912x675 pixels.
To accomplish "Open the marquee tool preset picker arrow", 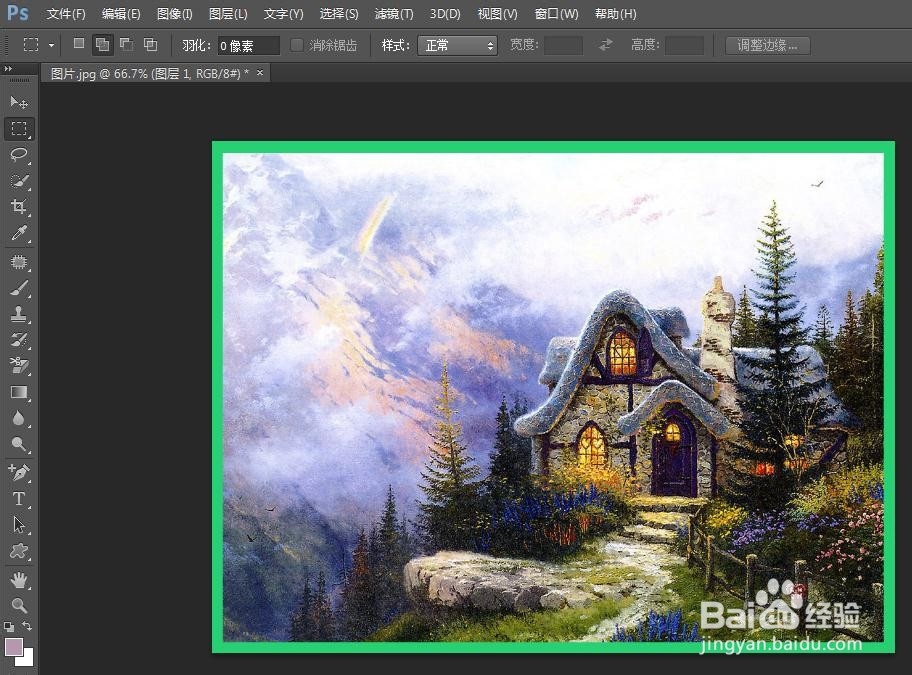I will 51,45.
